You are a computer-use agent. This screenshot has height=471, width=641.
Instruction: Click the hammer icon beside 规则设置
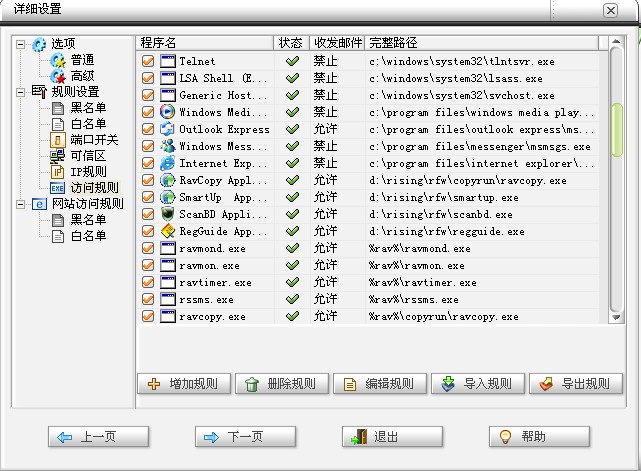[39, 92]
